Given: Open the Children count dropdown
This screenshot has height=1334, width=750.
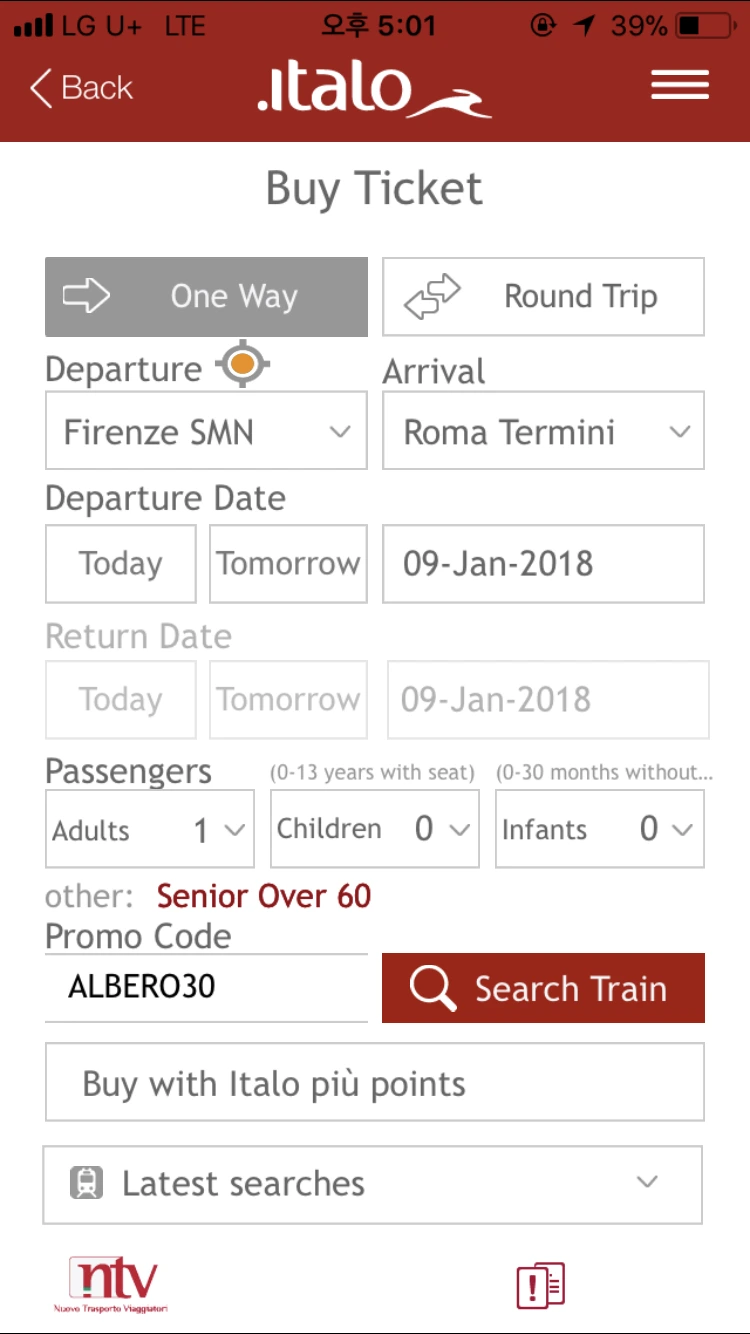Looking at the screenshot, I should (x=375, y=829).
